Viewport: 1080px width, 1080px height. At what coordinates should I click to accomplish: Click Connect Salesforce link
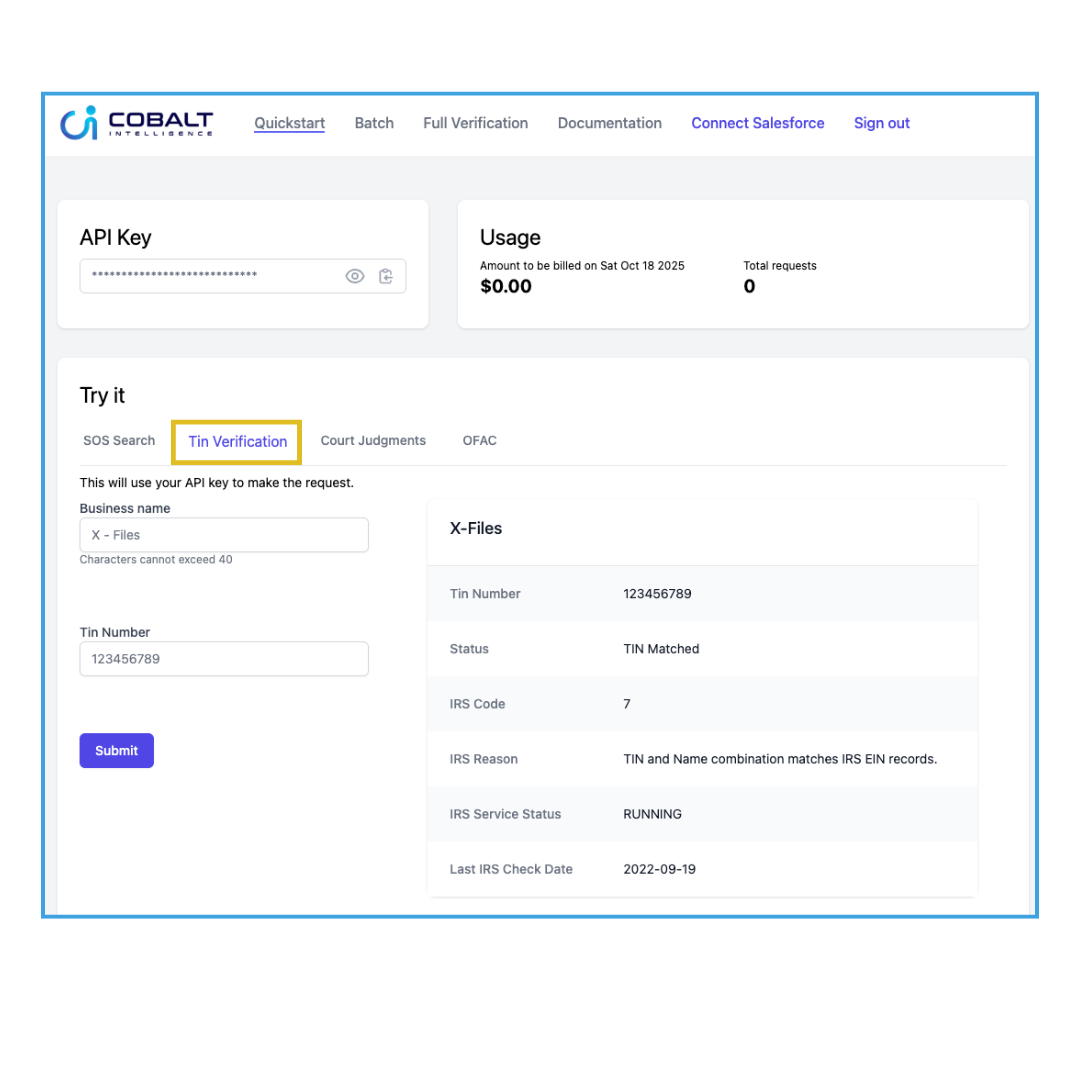[x=758, y=123]
